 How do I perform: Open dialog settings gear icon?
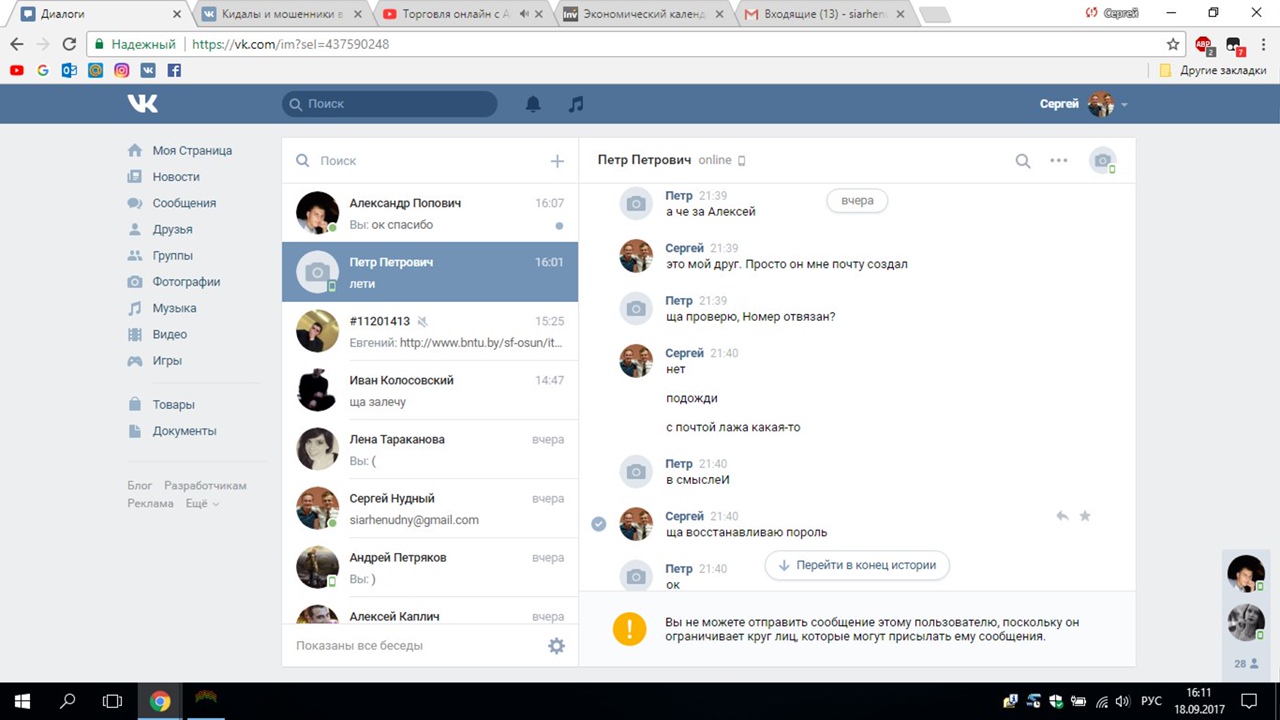[x=556, y=646]
